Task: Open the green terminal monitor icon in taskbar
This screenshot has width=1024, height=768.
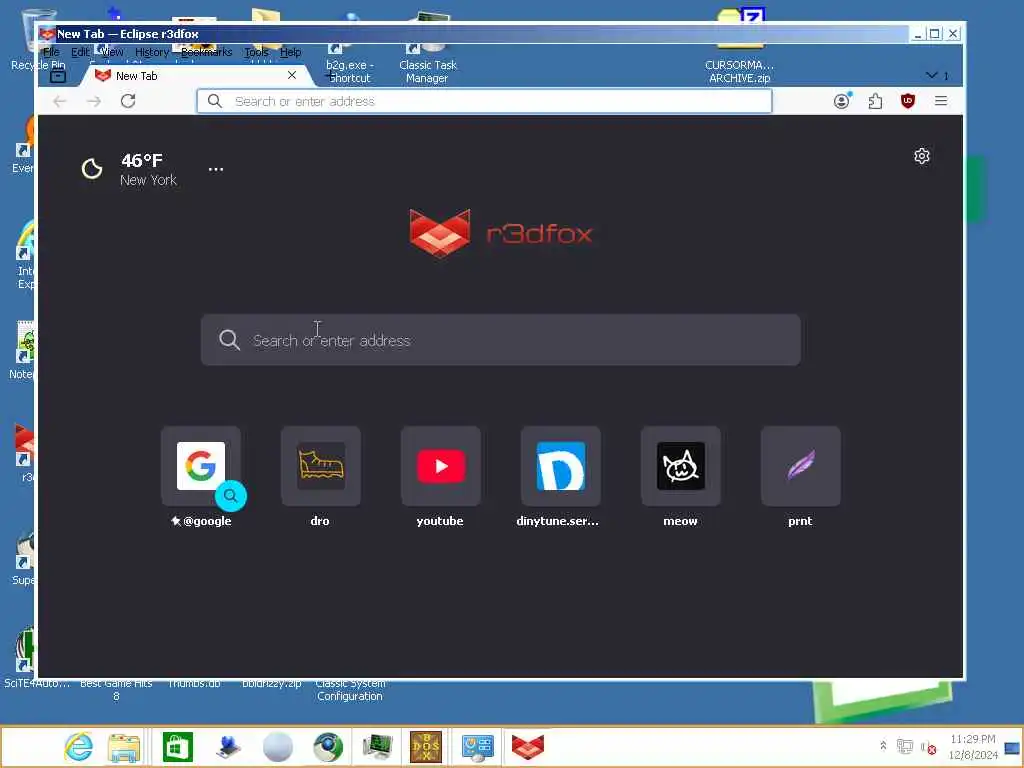Action: click(x=377, y=747)
